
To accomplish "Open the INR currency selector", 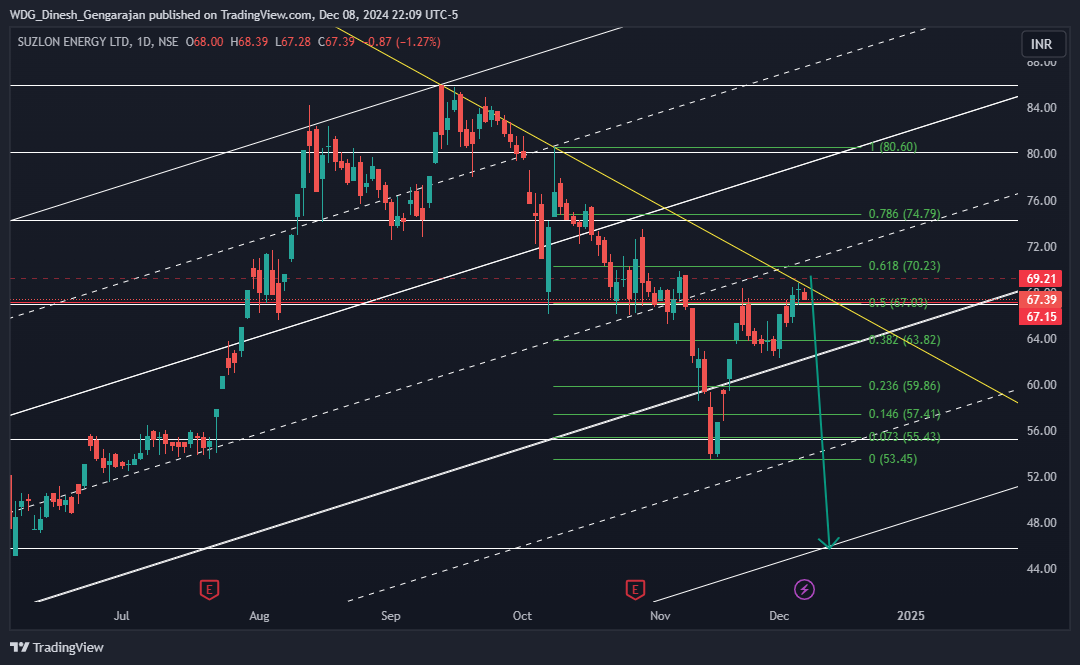I will click(x=1041, y=44).
